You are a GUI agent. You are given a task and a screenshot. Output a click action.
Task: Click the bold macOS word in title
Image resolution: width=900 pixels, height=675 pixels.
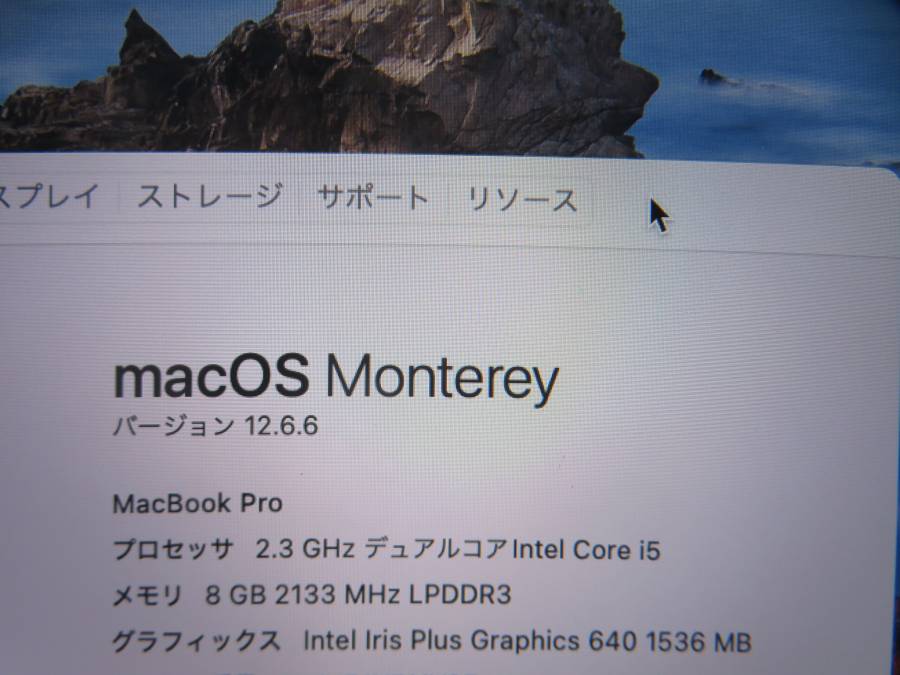tap(211, 377)
